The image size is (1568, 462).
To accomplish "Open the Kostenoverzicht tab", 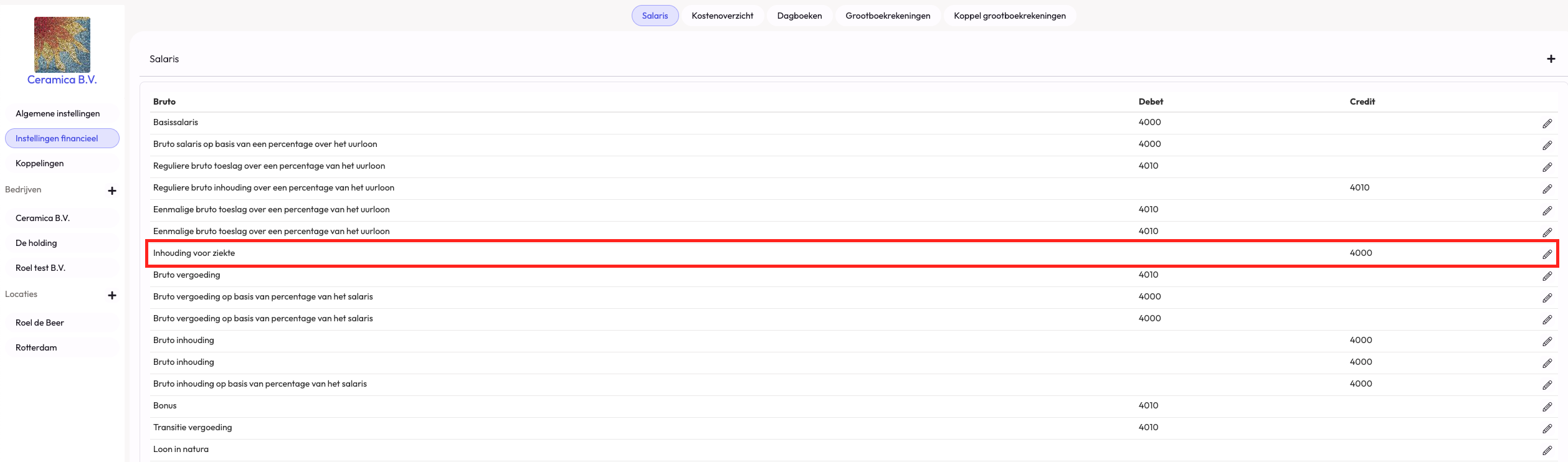I will 723,16.
